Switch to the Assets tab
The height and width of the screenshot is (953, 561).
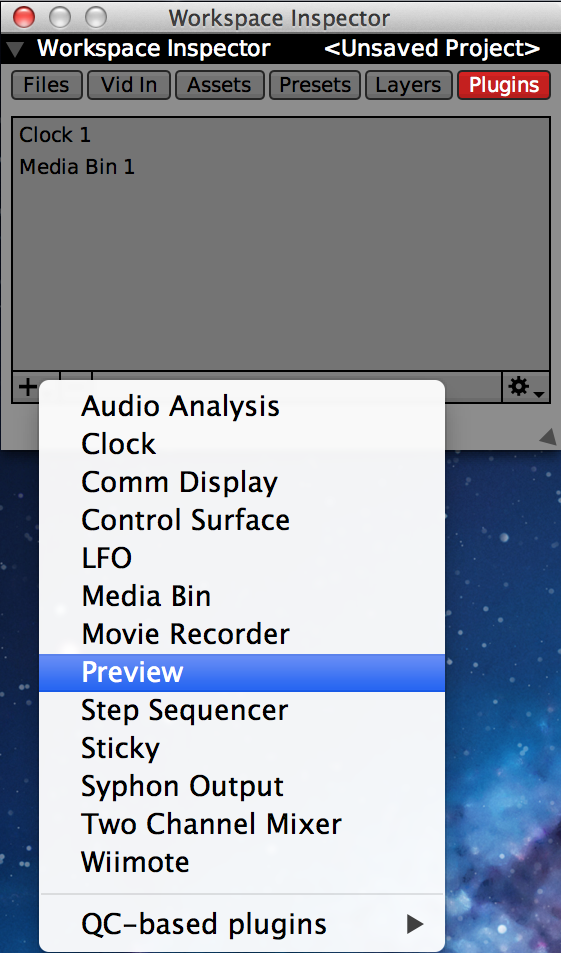(x=219, y=85)
